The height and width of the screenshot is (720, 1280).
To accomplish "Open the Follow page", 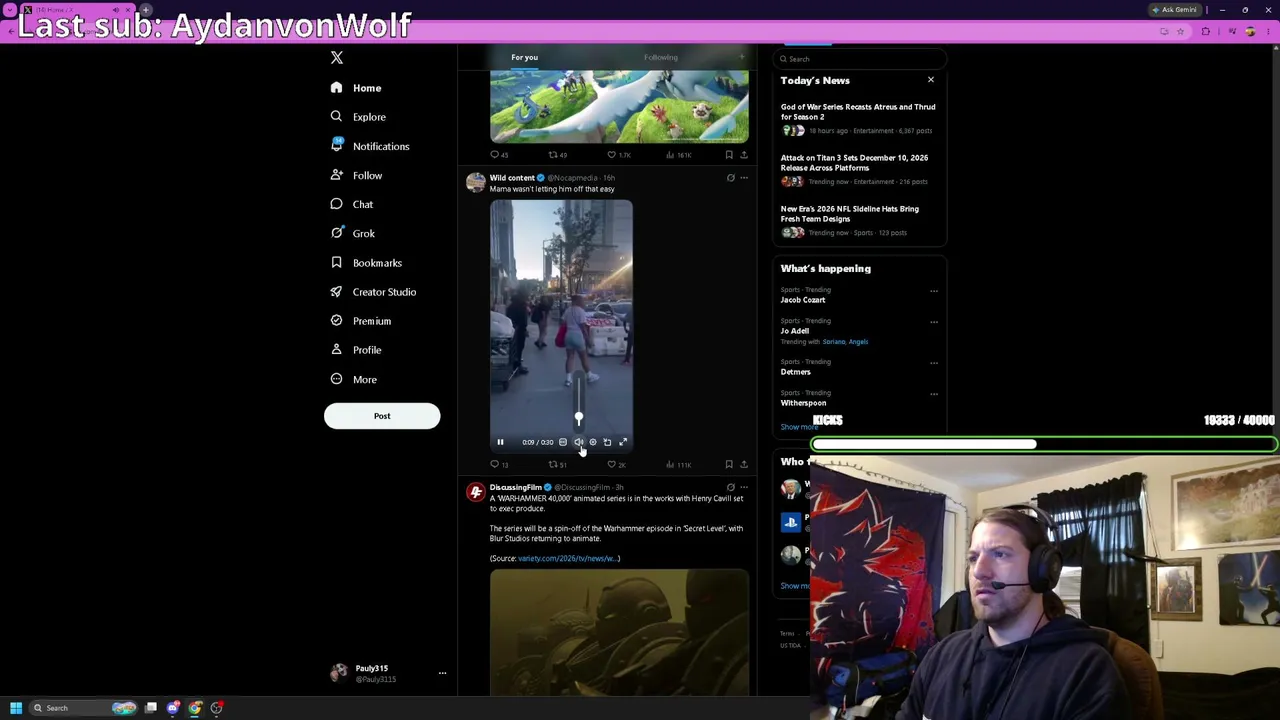I will (x=356, y=175).
